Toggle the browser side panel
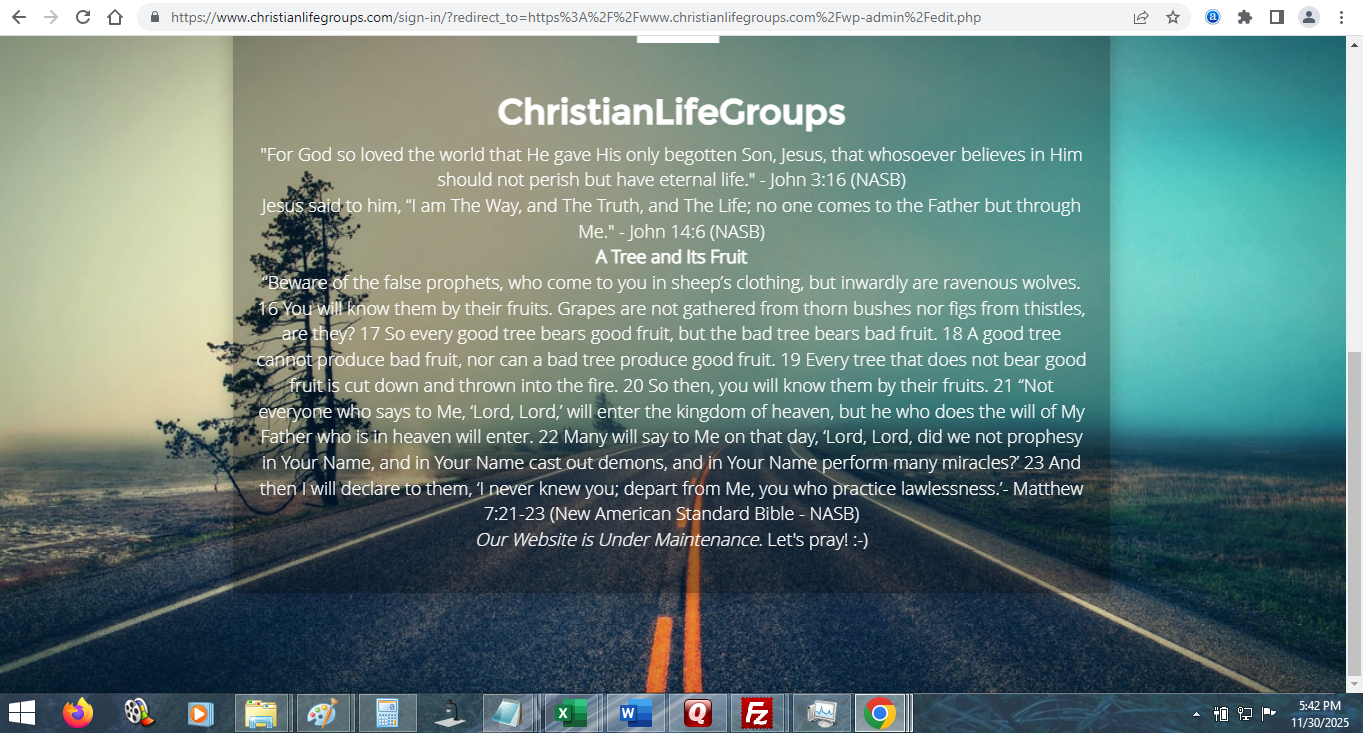 point(1277,17)
